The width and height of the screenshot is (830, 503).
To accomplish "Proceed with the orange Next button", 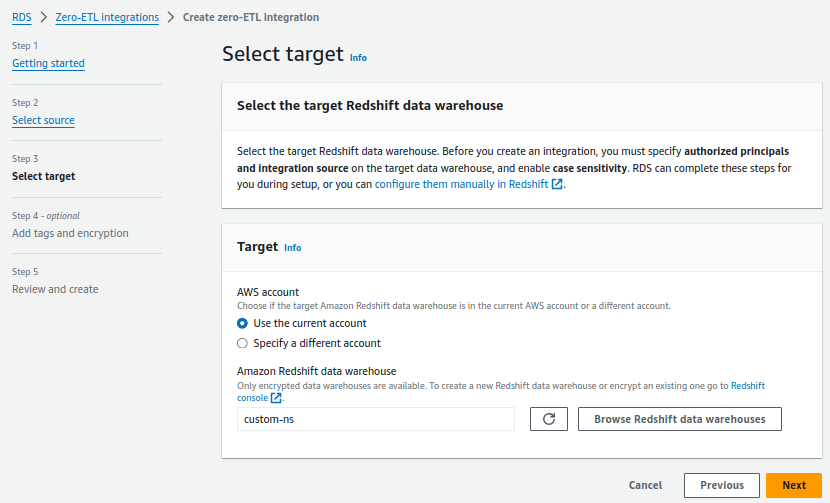I will coord(794,485).
